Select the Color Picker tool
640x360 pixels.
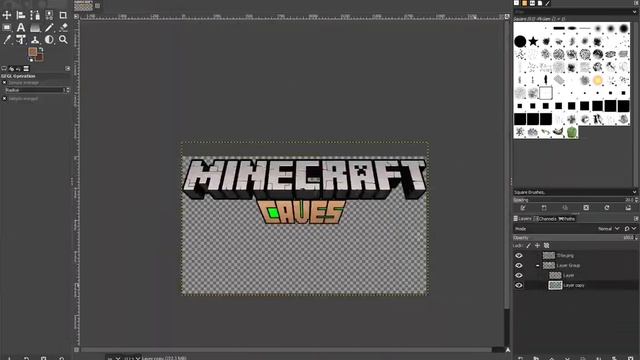(7, 40)
